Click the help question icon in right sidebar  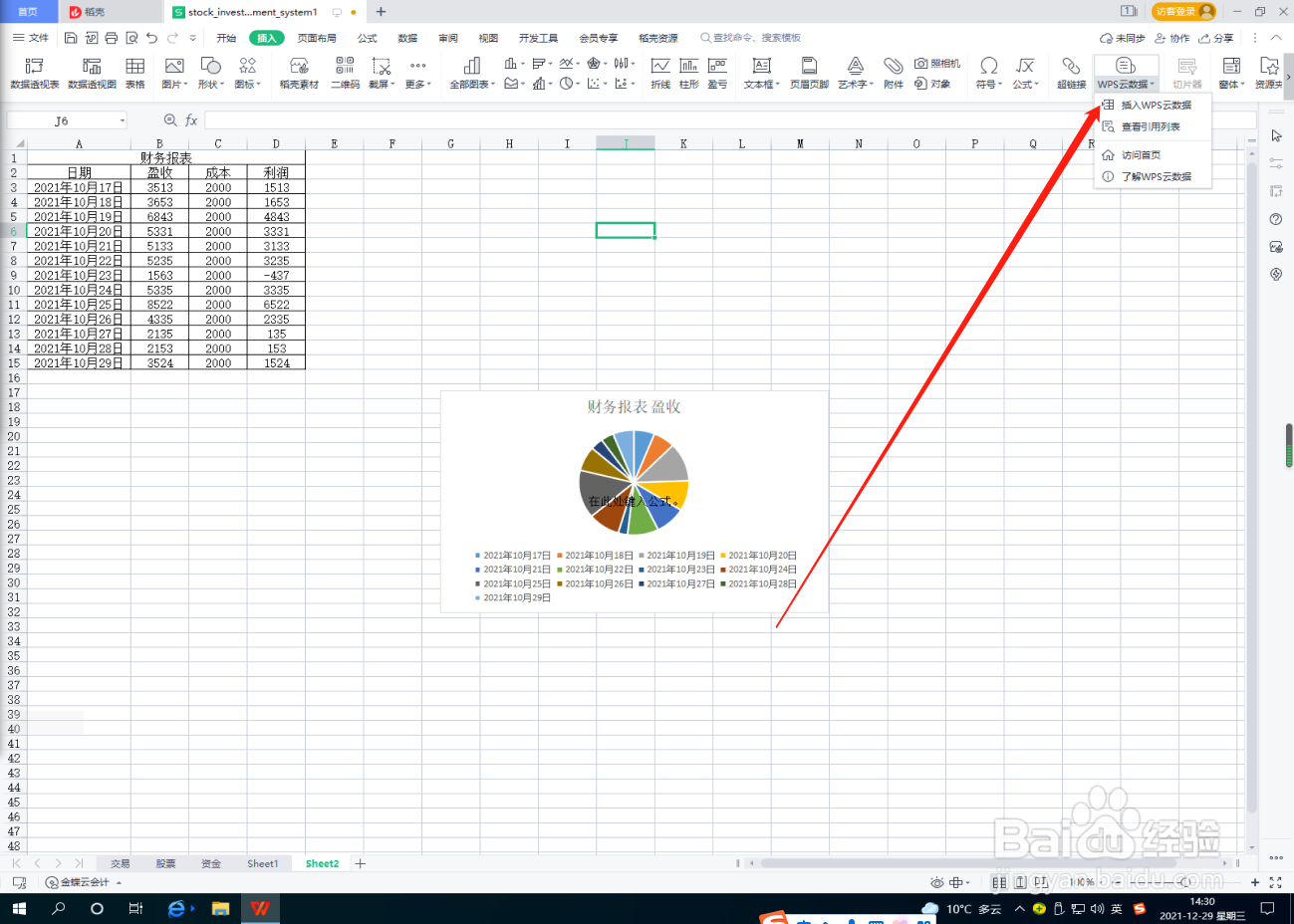[1276, 219]
